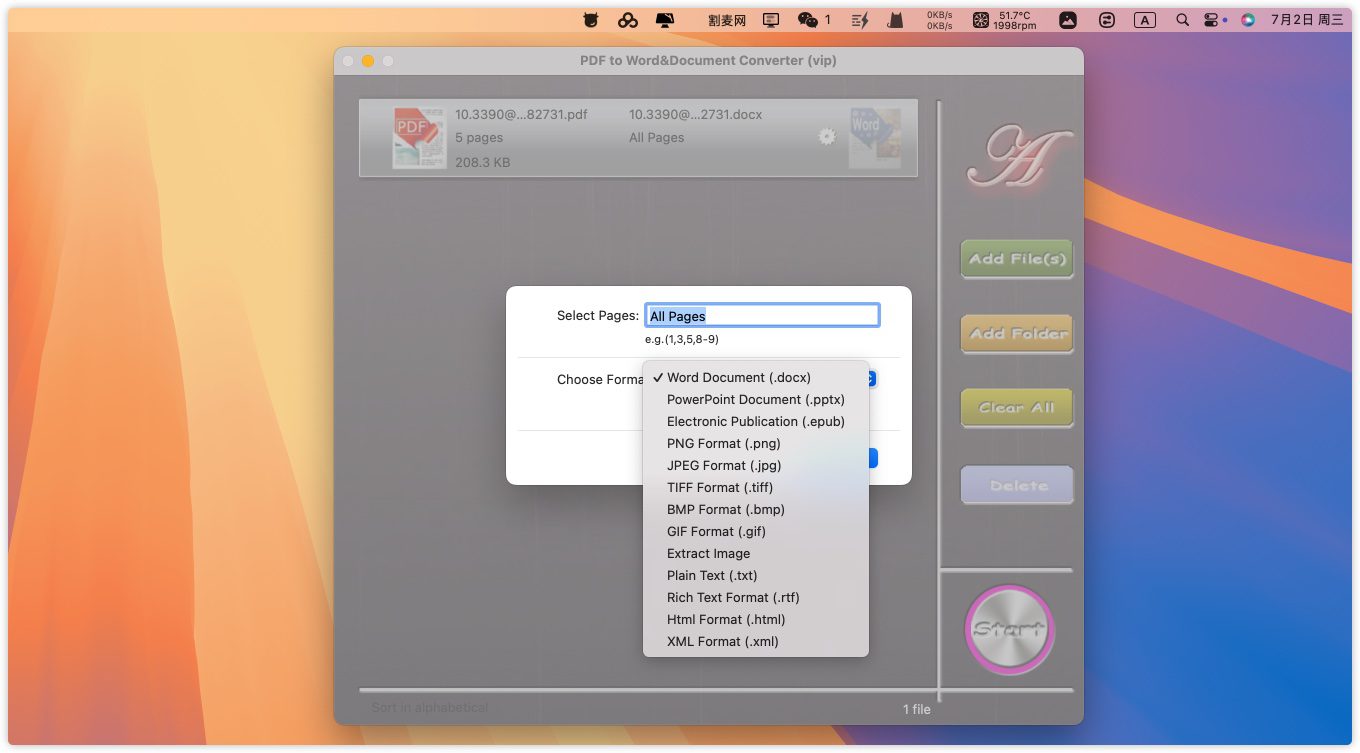1360x753 pixels.
Task: Choose XML Format (.xml)
Action: [756, 642]
